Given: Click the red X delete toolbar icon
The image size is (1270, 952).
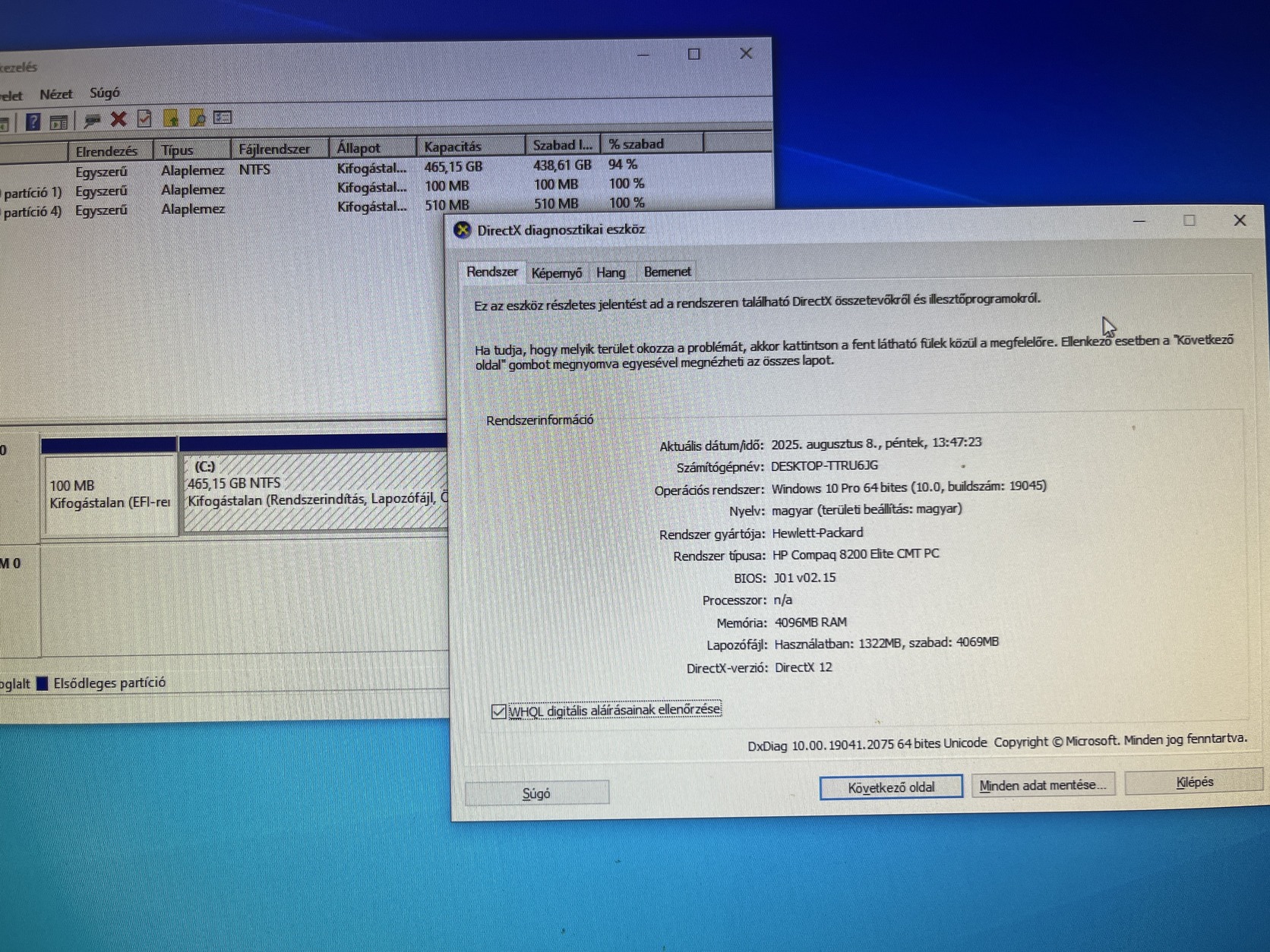Looking at the screenshot, I should [118, 119].
